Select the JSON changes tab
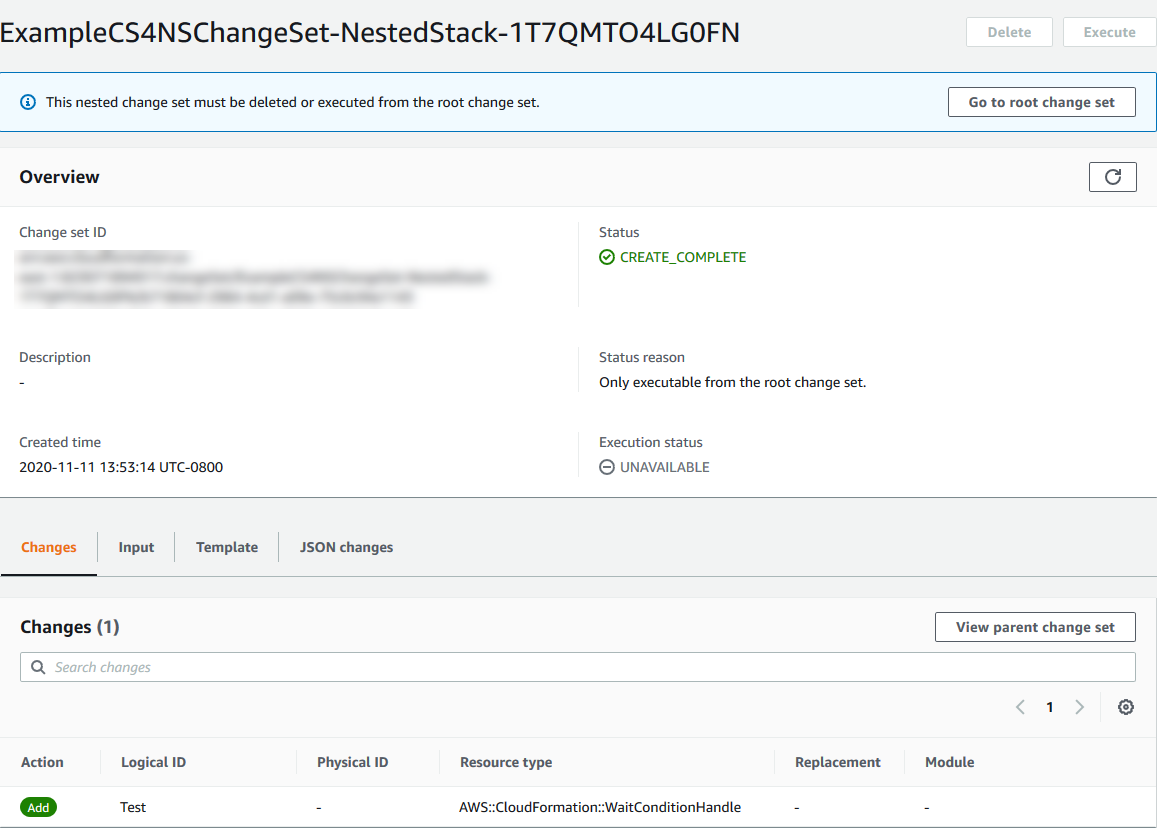1157x828 pixels. coord(346,547)
